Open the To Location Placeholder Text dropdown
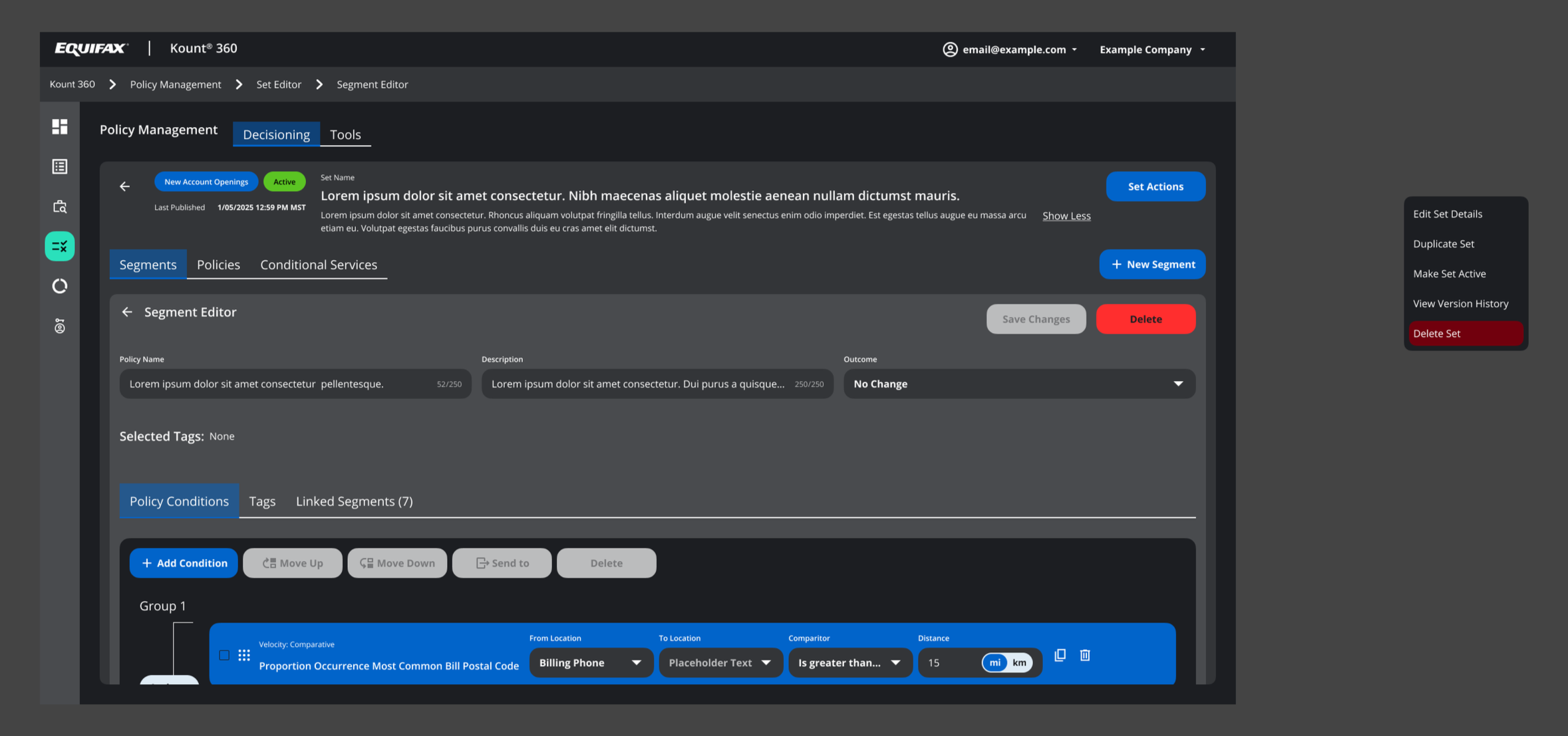The image size is (1568, 736). click(x=720, y=663)
